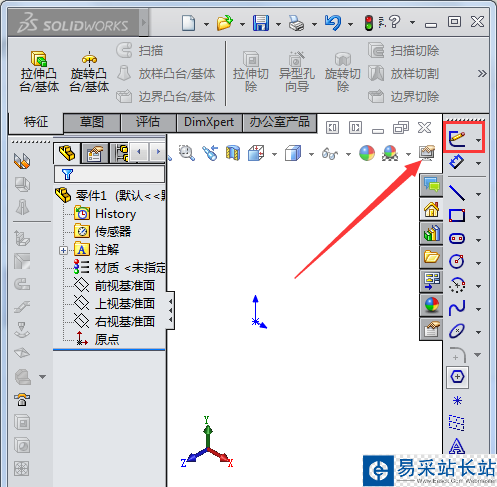Click the Section View icon
Image resolution: width=497 pixels, height=487 pixels.
pyautogui.click(x=233, y=153)
